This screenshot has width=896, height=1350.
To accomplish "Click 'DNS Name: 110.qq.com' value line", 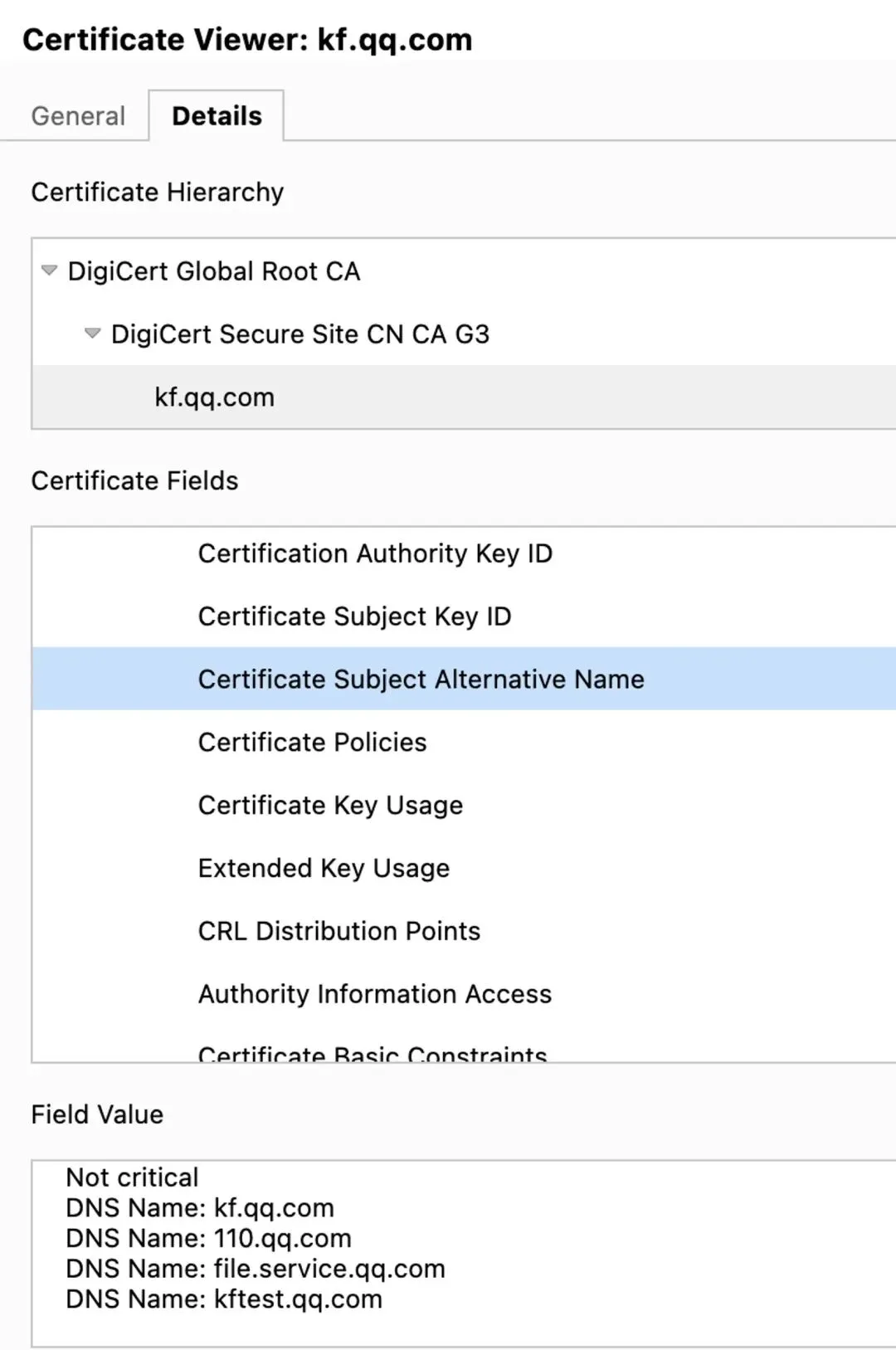I will point(208,1239).
